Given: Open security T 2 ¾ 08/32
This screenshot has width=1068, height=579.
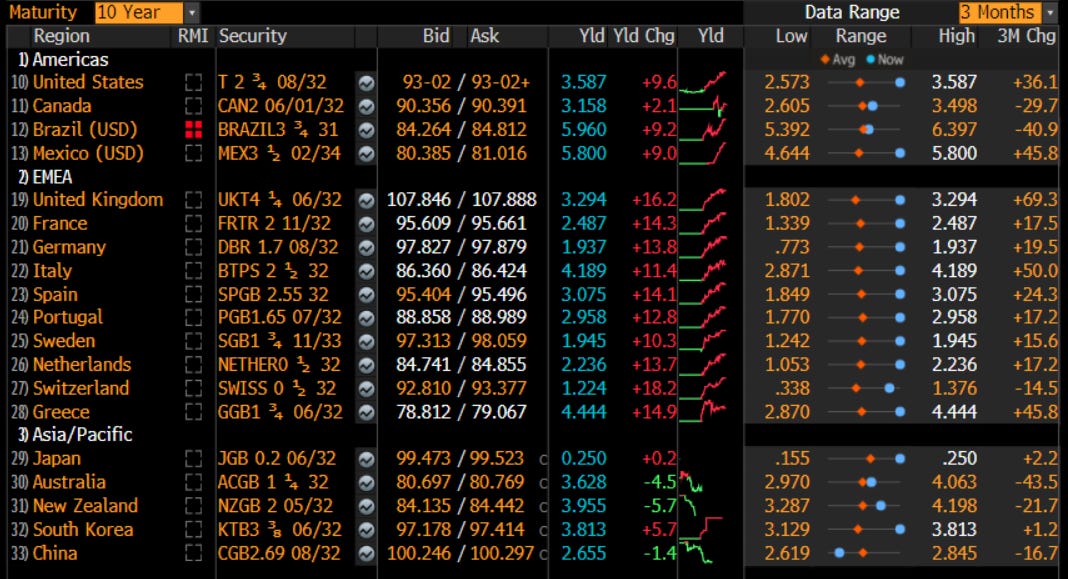Looking at the screenshot, I should (272, 82).
